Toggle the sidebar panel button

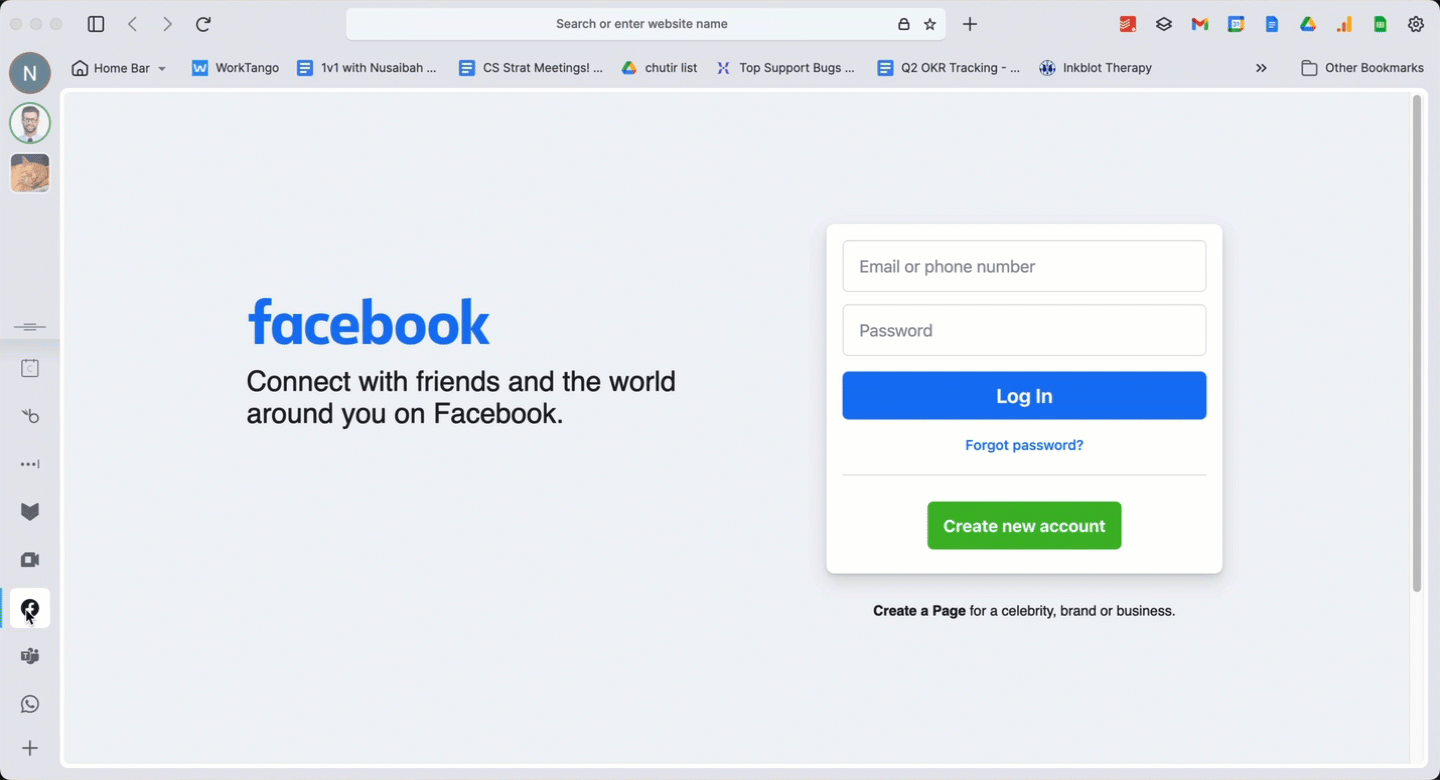click(x=96, y=24)
